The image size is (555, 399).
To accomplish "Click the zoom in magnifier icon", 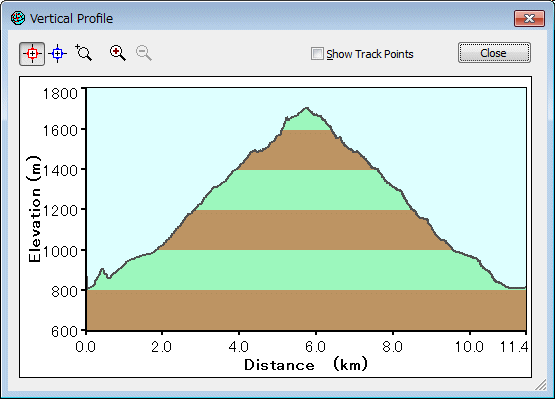I will tap(118, 53).
